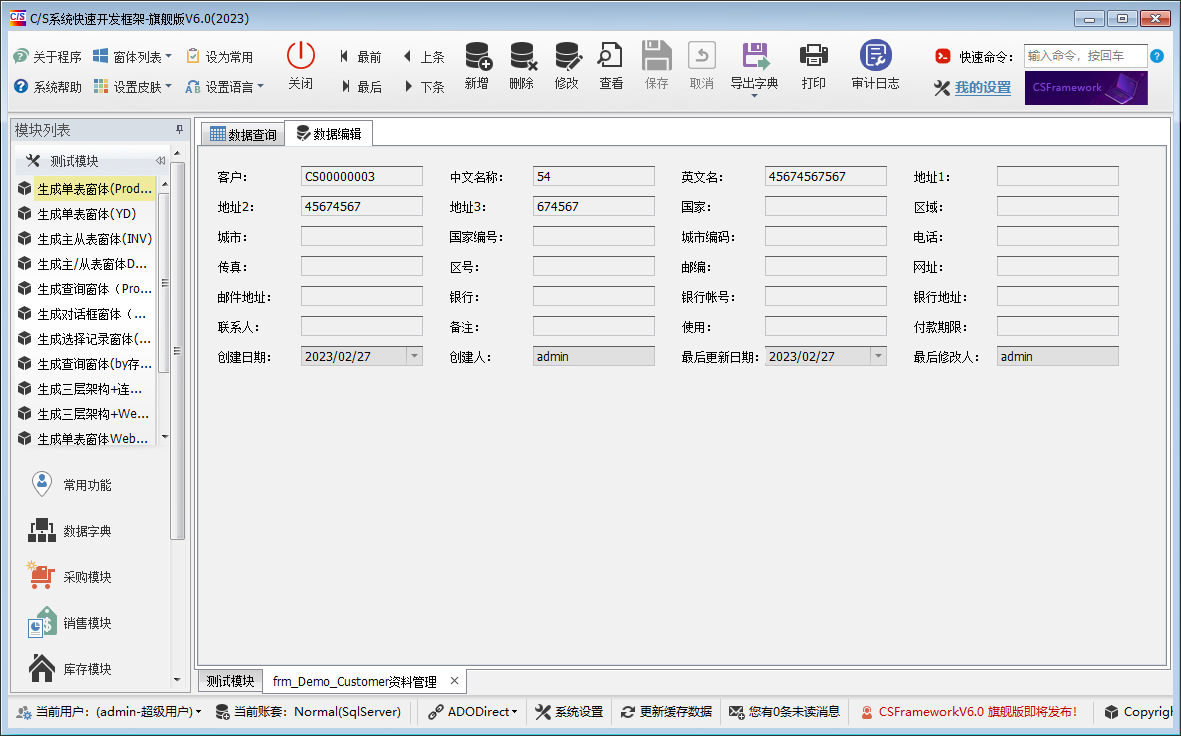Click the 打印 (Print) printer icon

click(814, 57)
